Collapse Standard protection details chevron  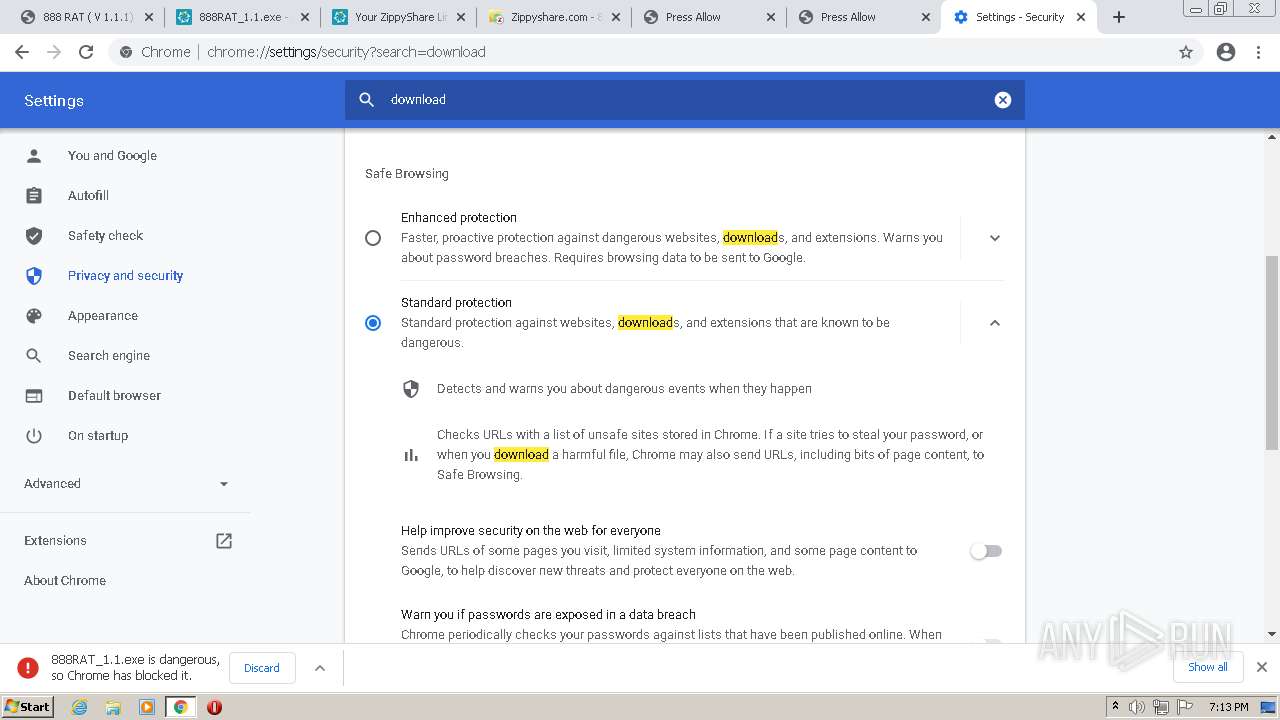point(995,323)
